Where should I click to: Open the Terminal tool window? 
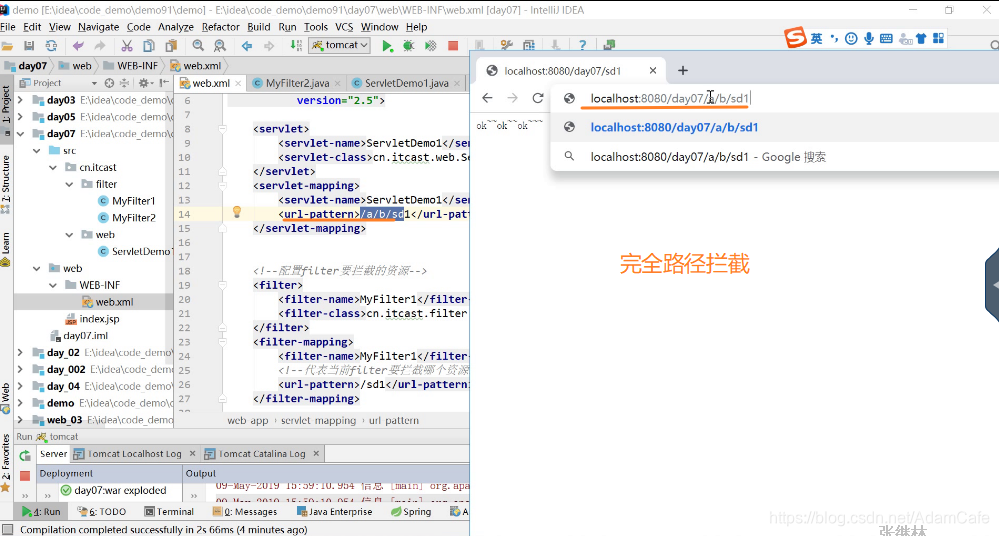pyautogui.click(x=169, y=511)
